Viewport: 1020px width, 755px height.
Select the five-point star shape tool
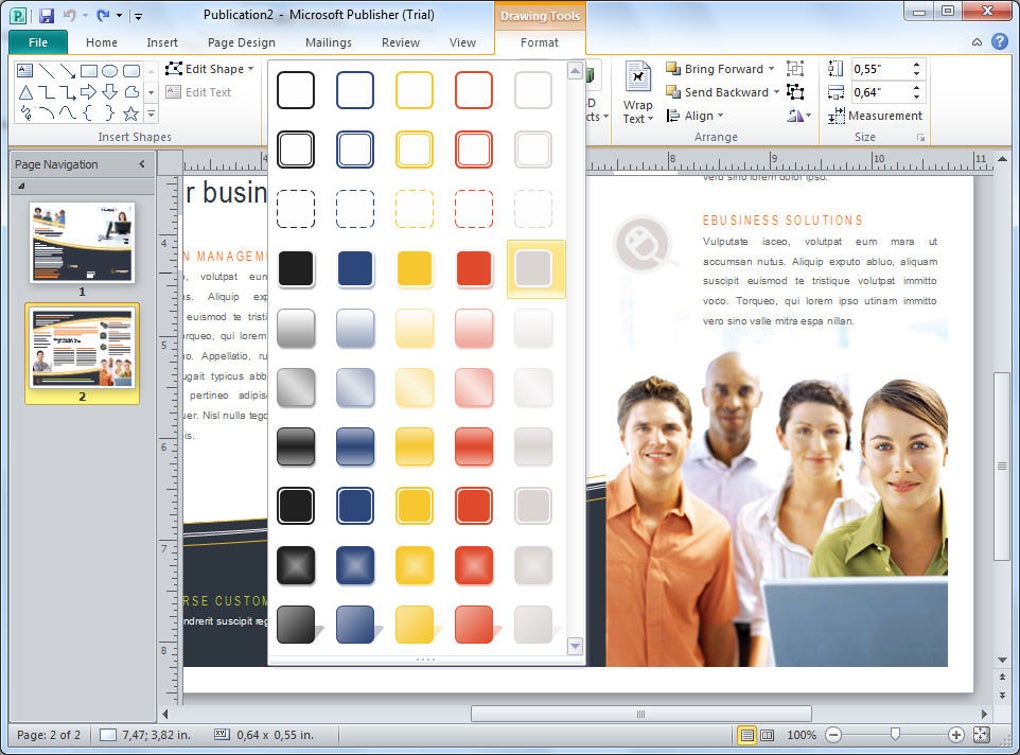131,114
